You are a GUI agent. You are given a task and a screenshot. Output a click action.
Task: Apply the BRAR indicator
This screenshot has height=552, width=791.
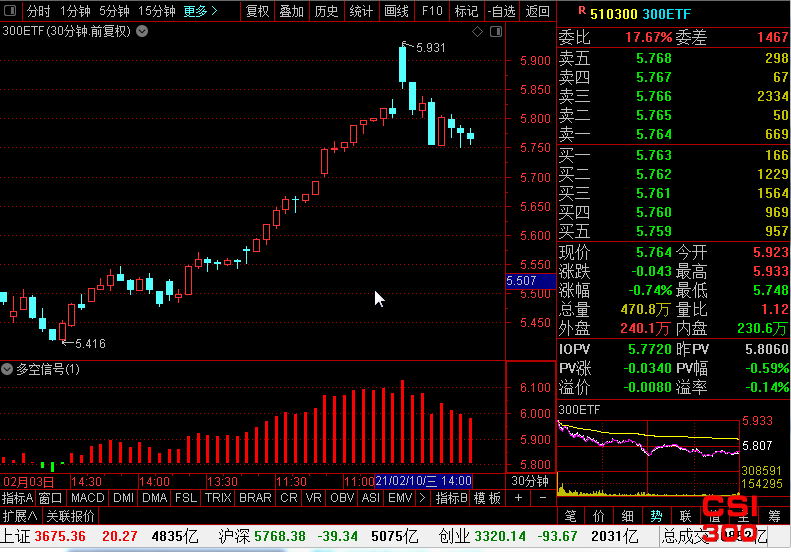255,498
